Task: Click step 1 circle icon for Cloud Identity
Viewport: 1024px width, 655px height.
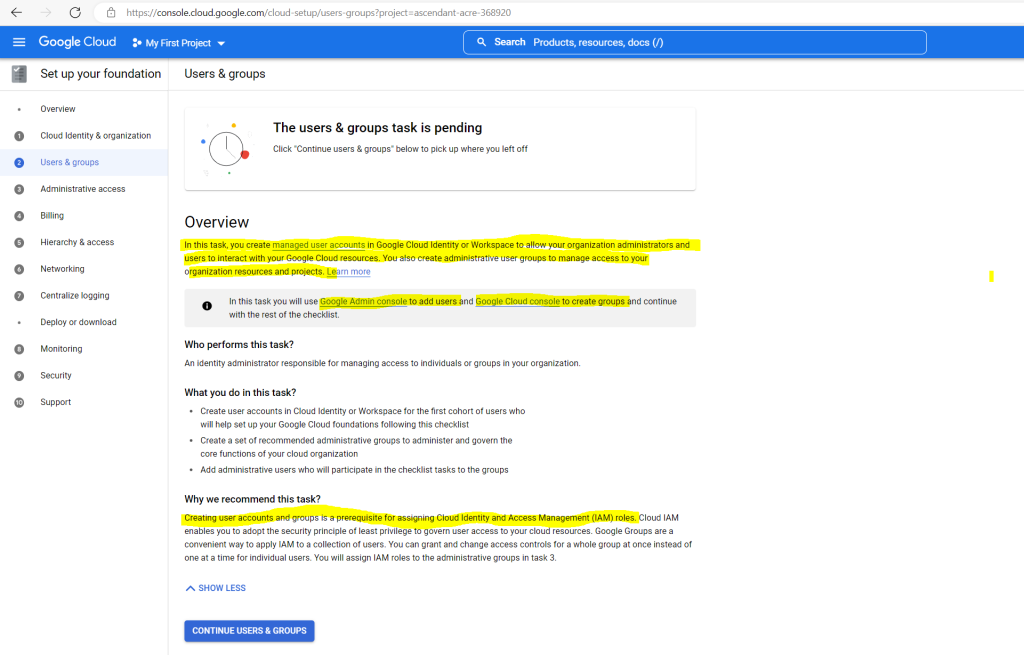Action: tap(19, 136)
